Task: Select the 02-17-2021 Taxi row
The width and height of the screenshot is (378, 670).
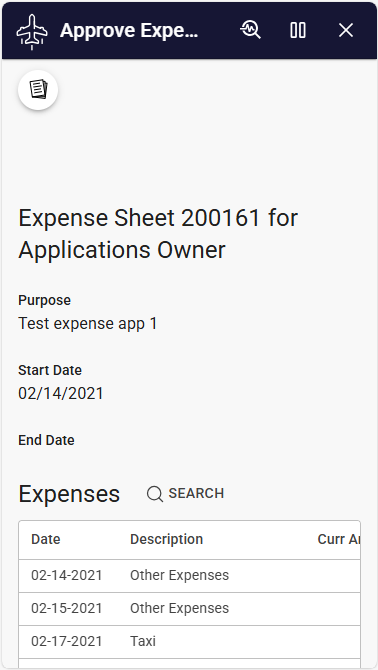Action: pos(189,642)
